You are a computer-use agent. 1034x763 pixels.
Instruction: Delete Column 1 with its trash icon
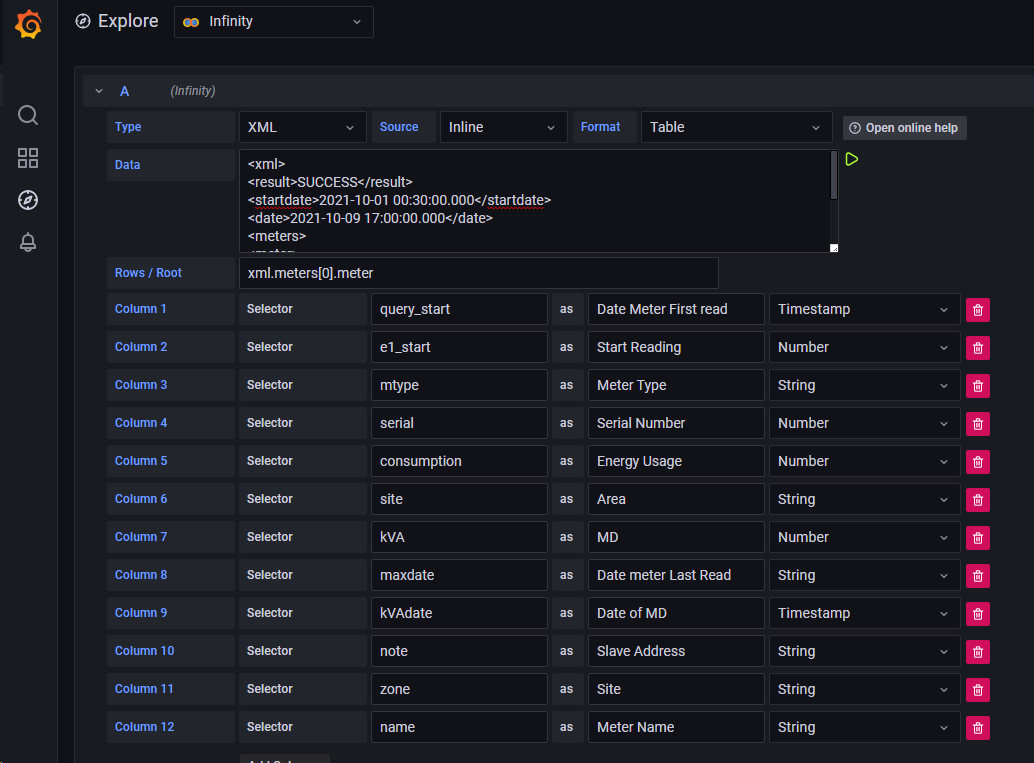click(977, 309)
